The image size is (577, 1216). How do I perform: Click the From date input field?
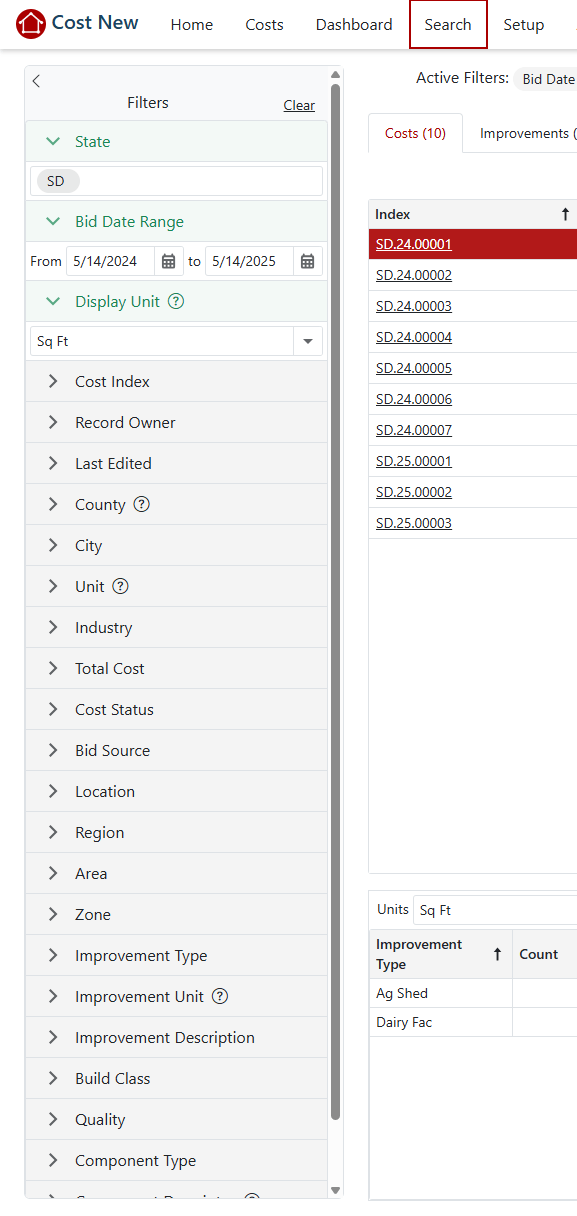pyautogui.click(x=110, y=261)
